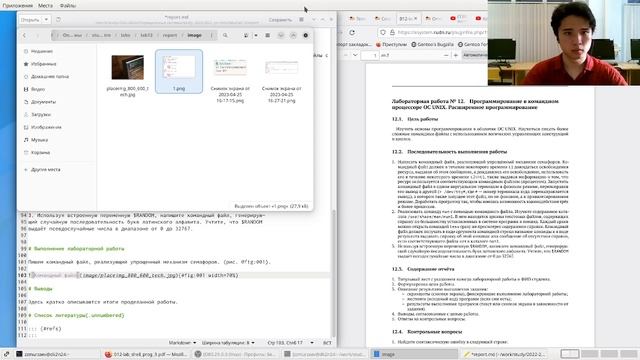The width and height of the screenshot is (640, 360).
Task: Open Music (Музыка) in the sidebar
Action: (39, 140)
